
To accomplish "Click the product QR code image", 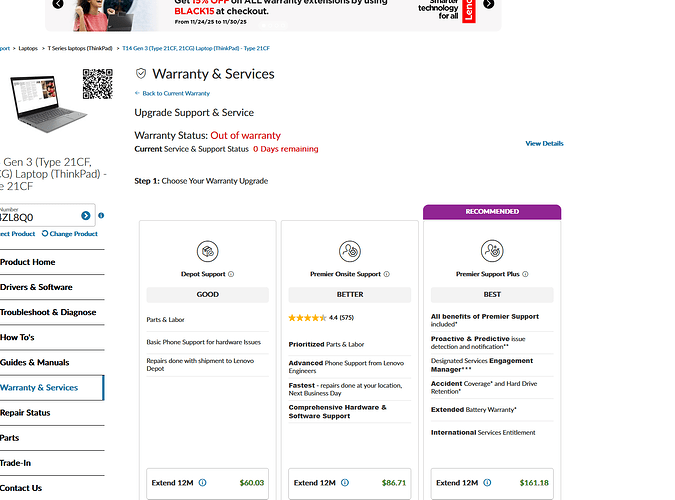I will [x=98, y=84].
